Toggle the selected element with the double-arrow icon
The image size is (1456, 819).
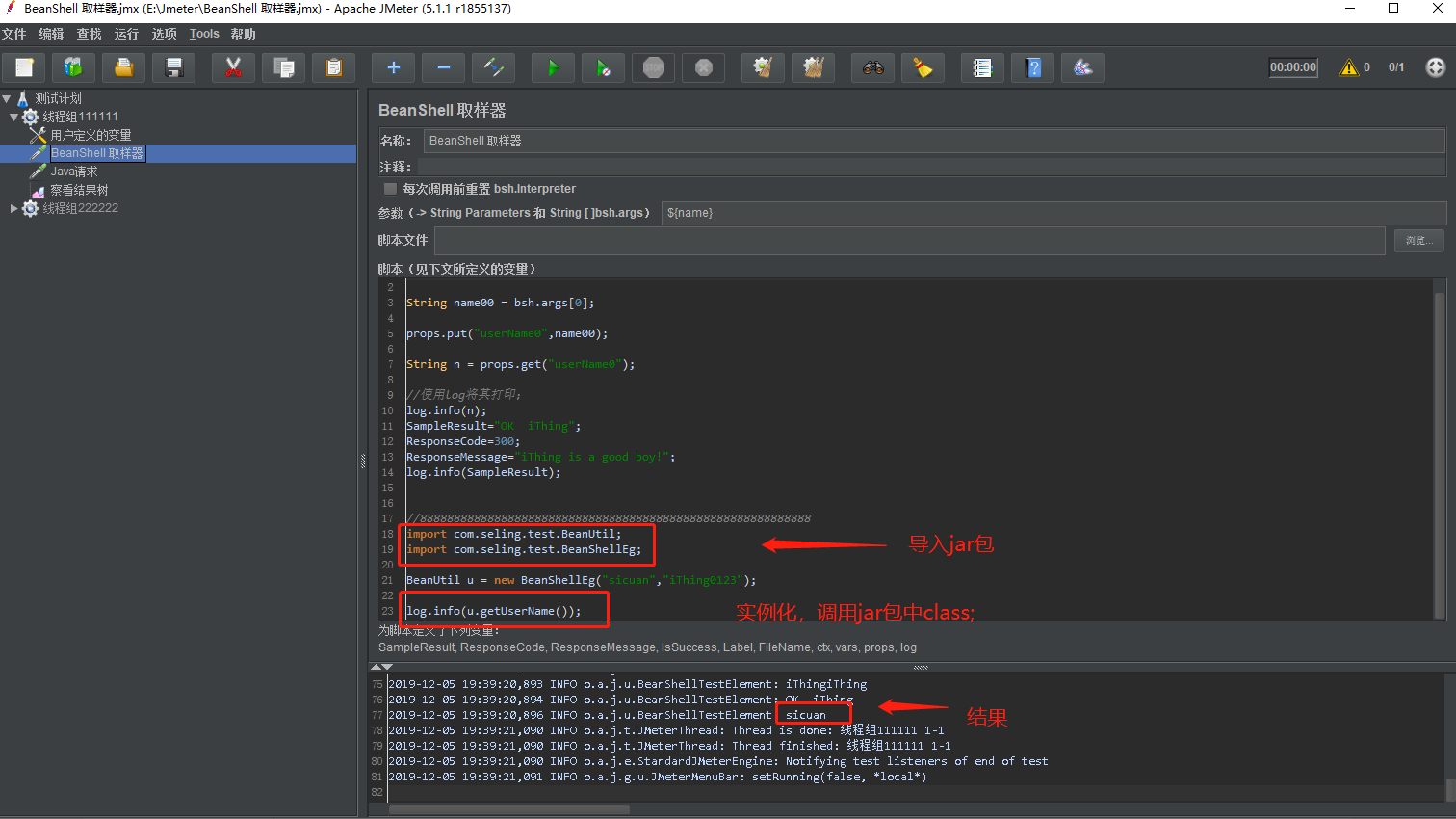[x=493, y=67]
